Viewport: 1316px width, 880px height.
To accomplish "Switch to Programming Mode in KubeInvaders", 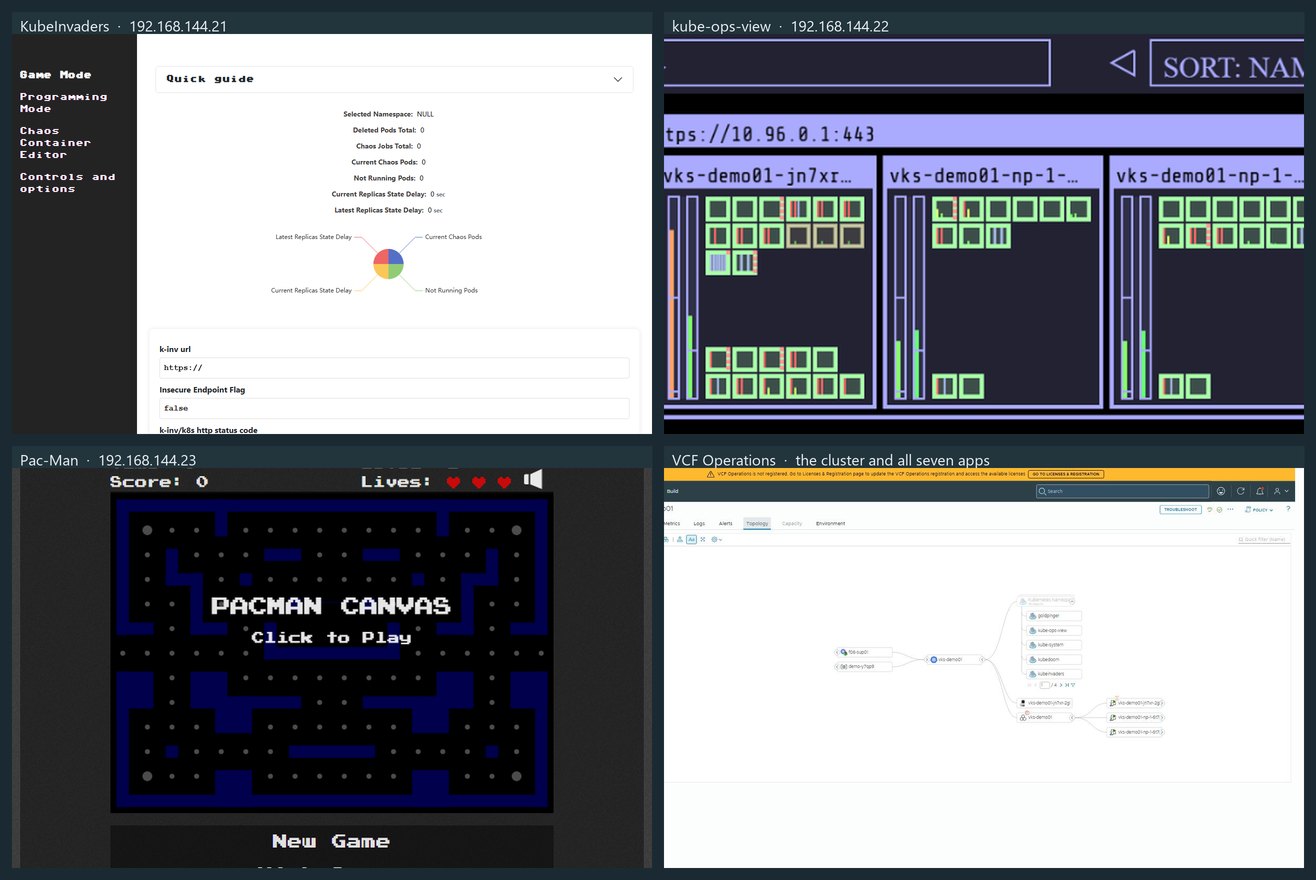I will [x=63, y=103].
